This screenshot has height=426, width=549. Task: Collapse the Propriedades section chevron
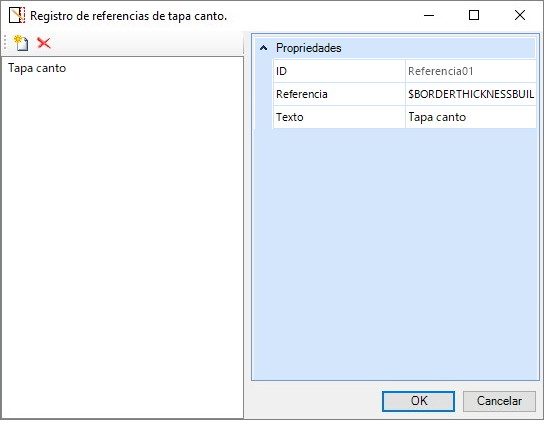264,48
